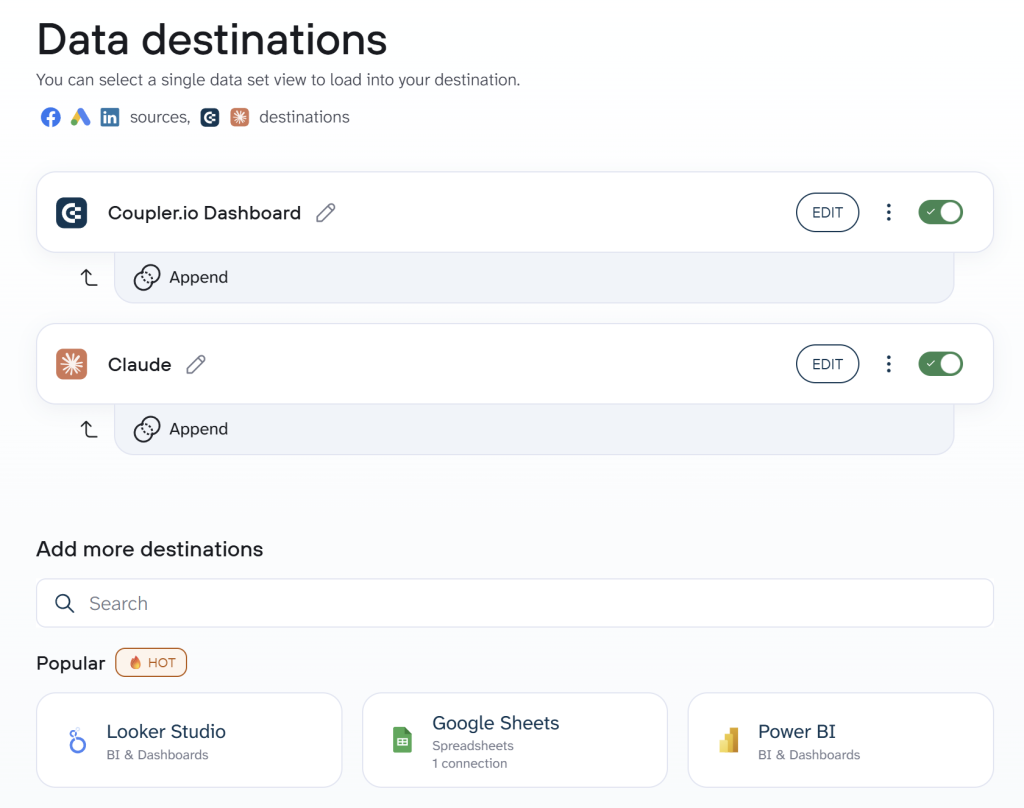The image size is (1024, 808).
Task: Click the Facebook source icon
Action: pos(51,118)
